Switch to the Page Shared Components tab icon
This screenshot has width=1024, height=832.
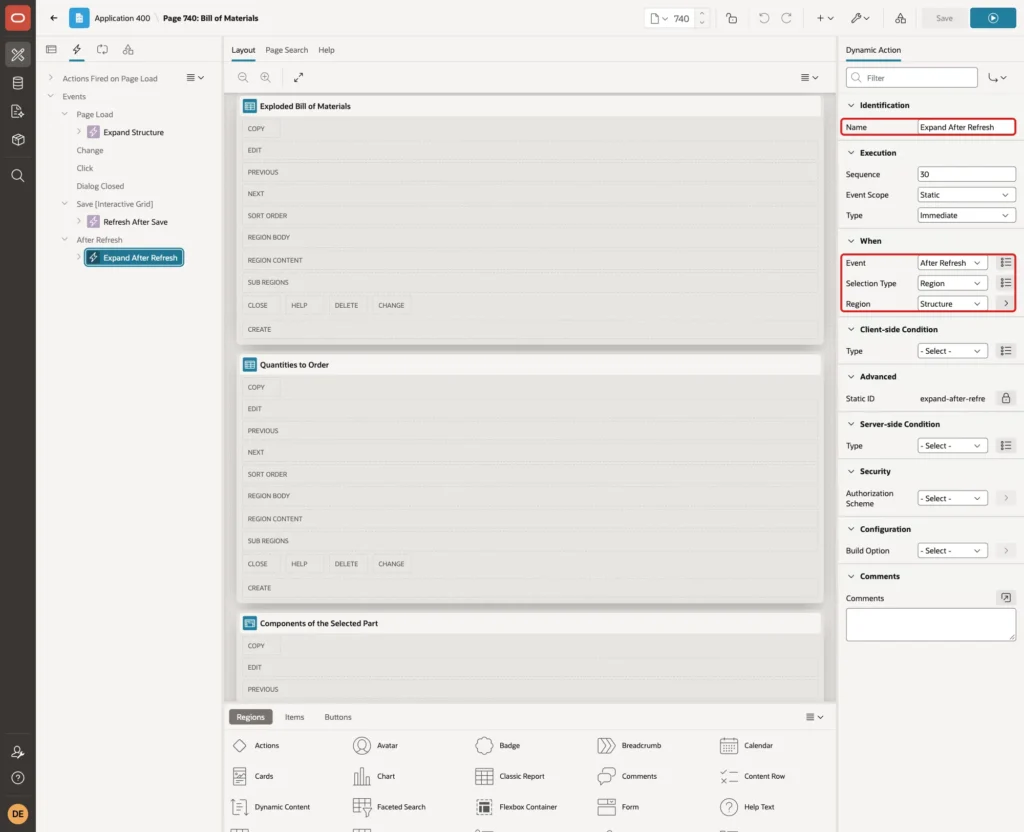click(x=128, y=50)
